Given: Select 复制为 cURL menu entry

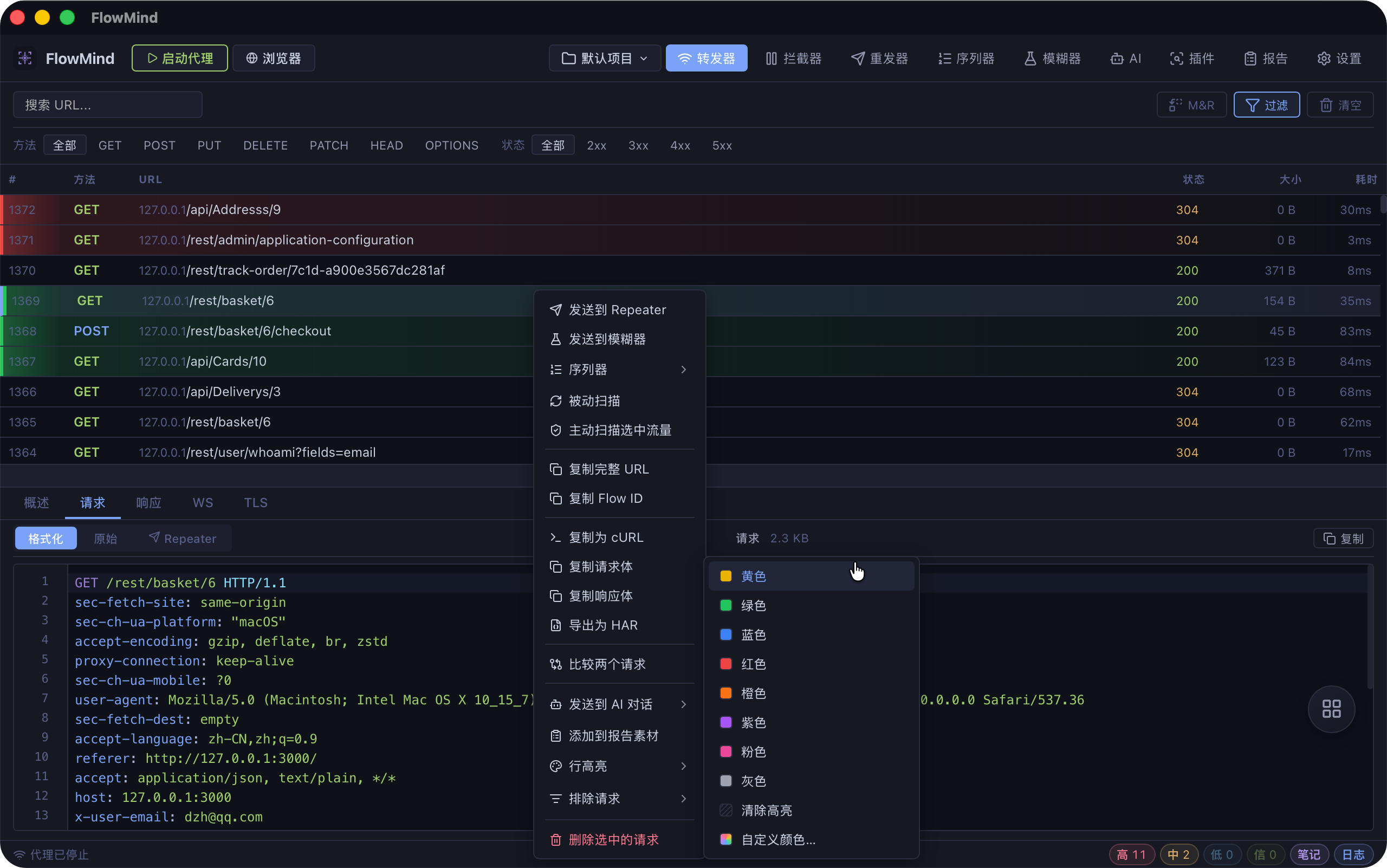Looking at the screenshot, I should [619, 537].
